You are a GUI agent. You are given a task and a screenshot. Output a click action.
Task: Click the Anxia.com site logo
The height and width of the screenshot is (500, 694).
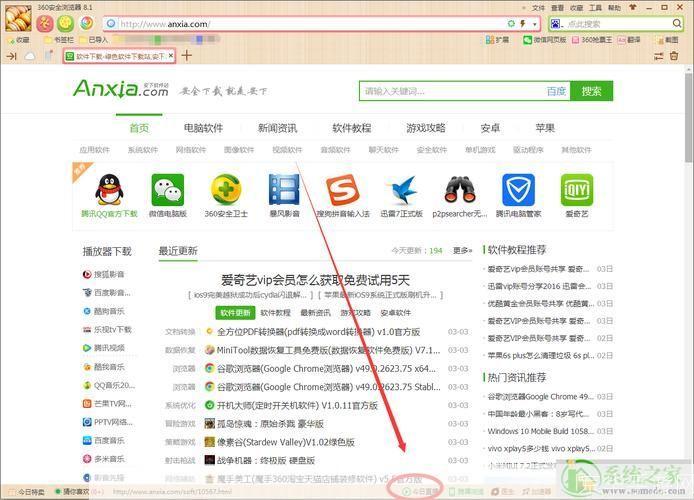point(120,88)
